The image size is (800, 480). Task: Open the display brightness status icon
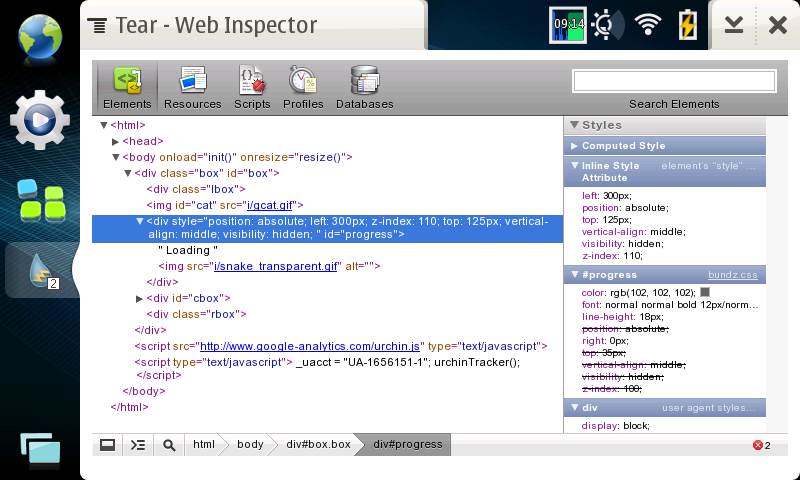click(x=606, y=24)
